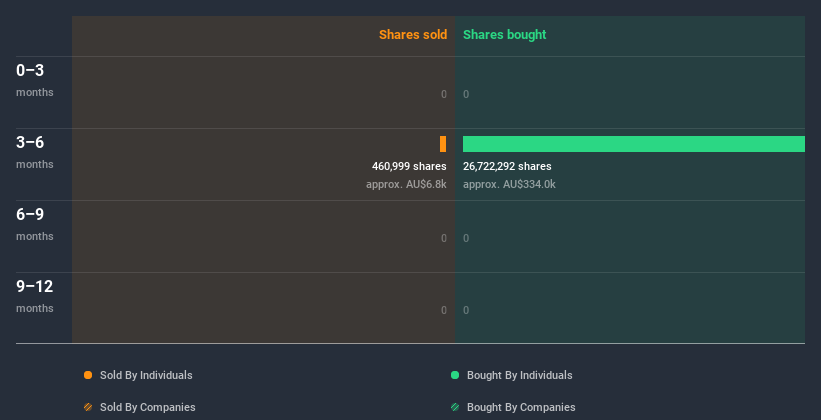Select the Sold By Individuals legend label
This screenshot has width=821, height=420.
(x=146, y=375)
